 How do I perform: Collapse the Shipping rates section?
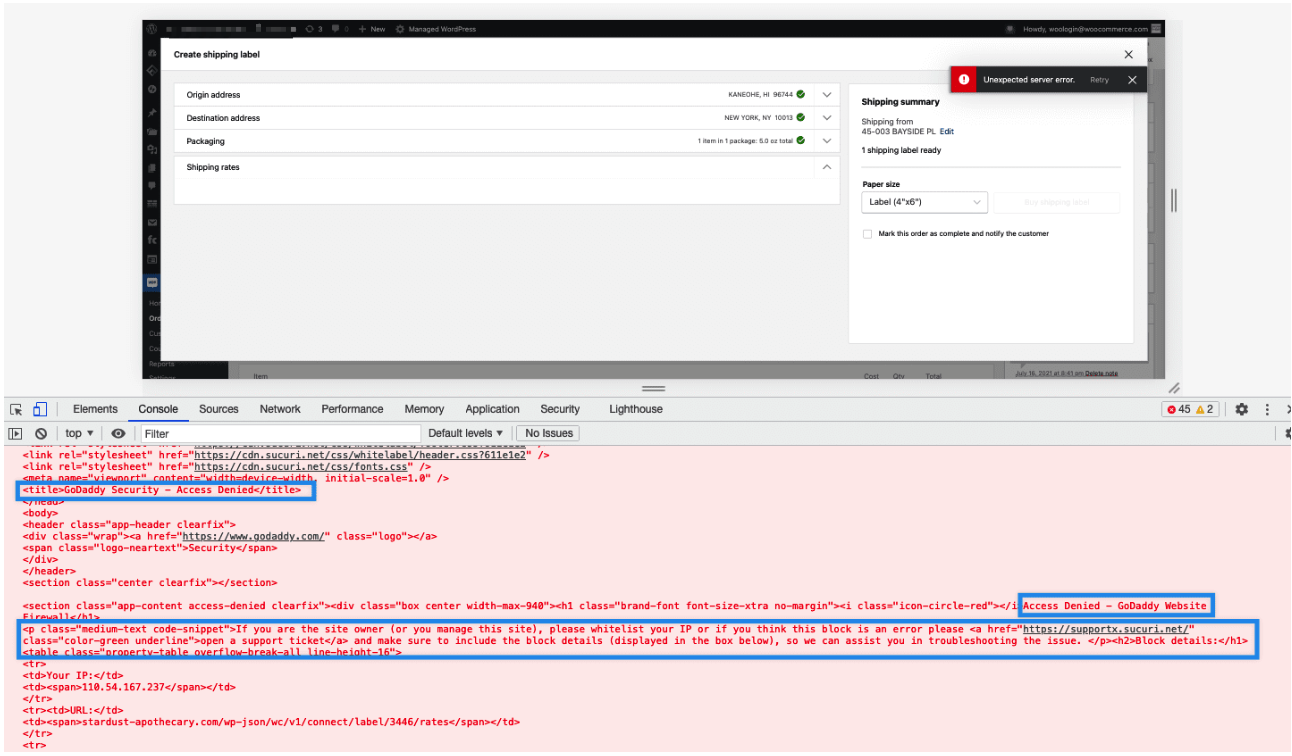(x=826, y=167)
